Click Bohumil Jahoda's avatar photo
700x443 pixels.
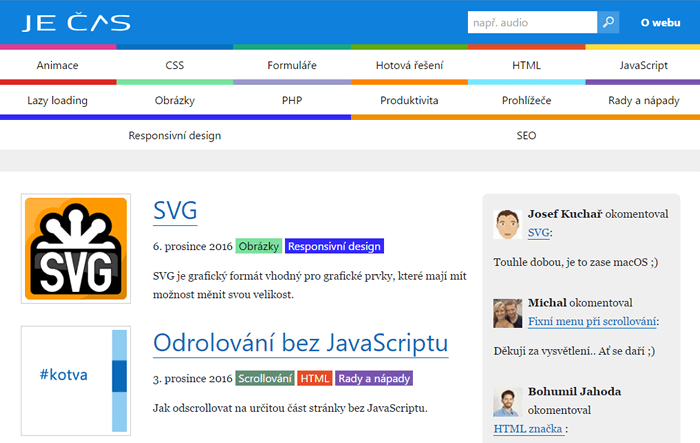pyautogui.click(x=507, y=401)
